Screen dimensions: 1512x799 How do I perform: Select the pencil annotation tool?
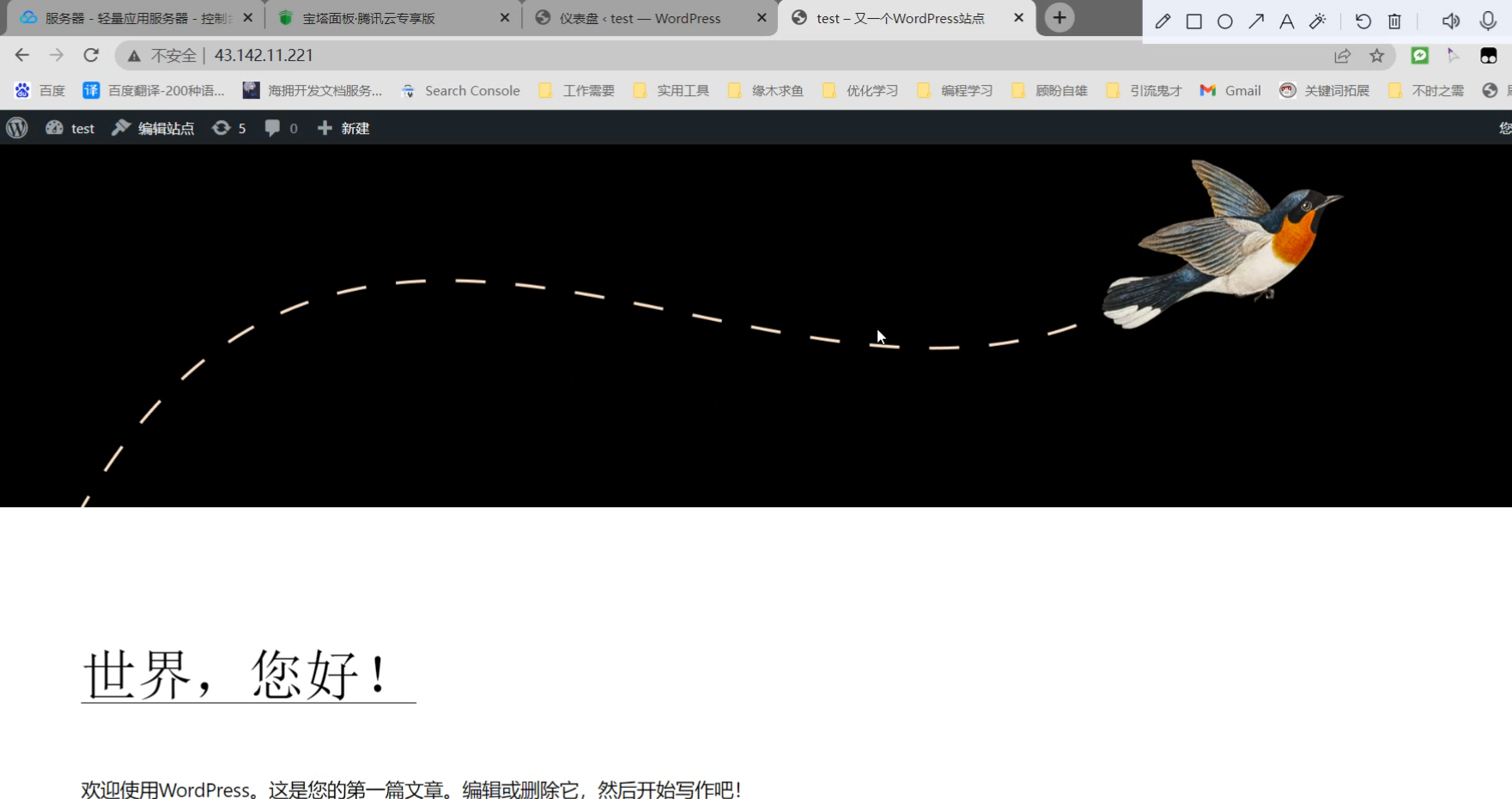point(1163,20)
